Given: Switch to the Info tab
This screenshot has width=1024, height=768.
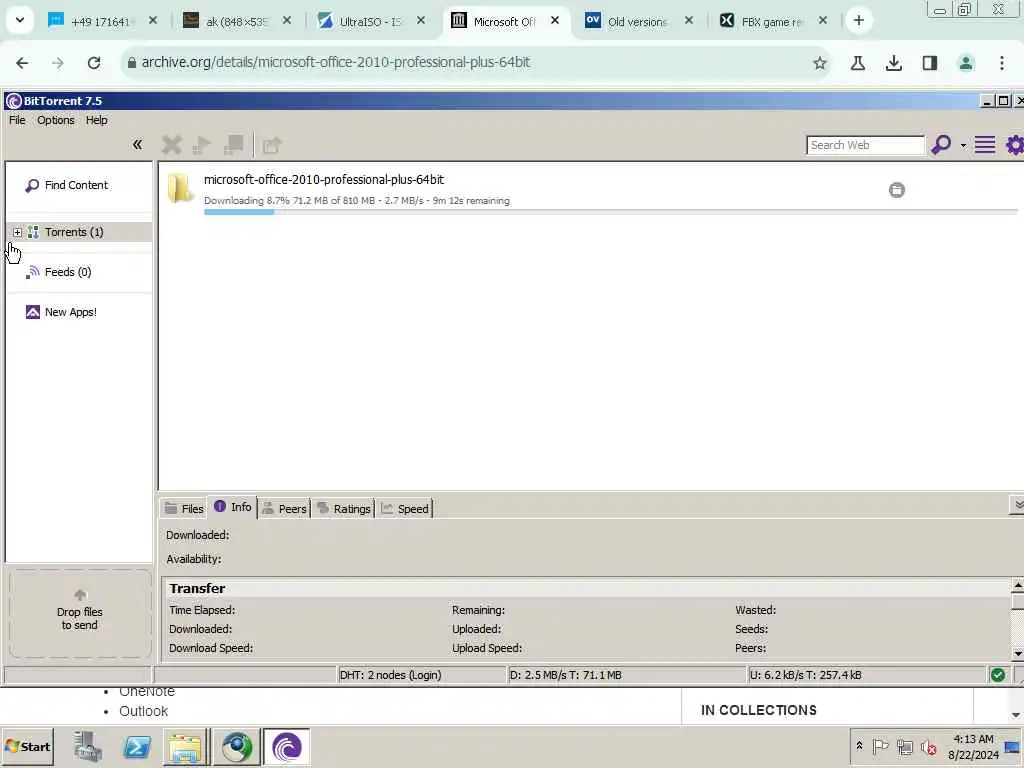Looking at the screenshot, I should [x=232, y=507].
